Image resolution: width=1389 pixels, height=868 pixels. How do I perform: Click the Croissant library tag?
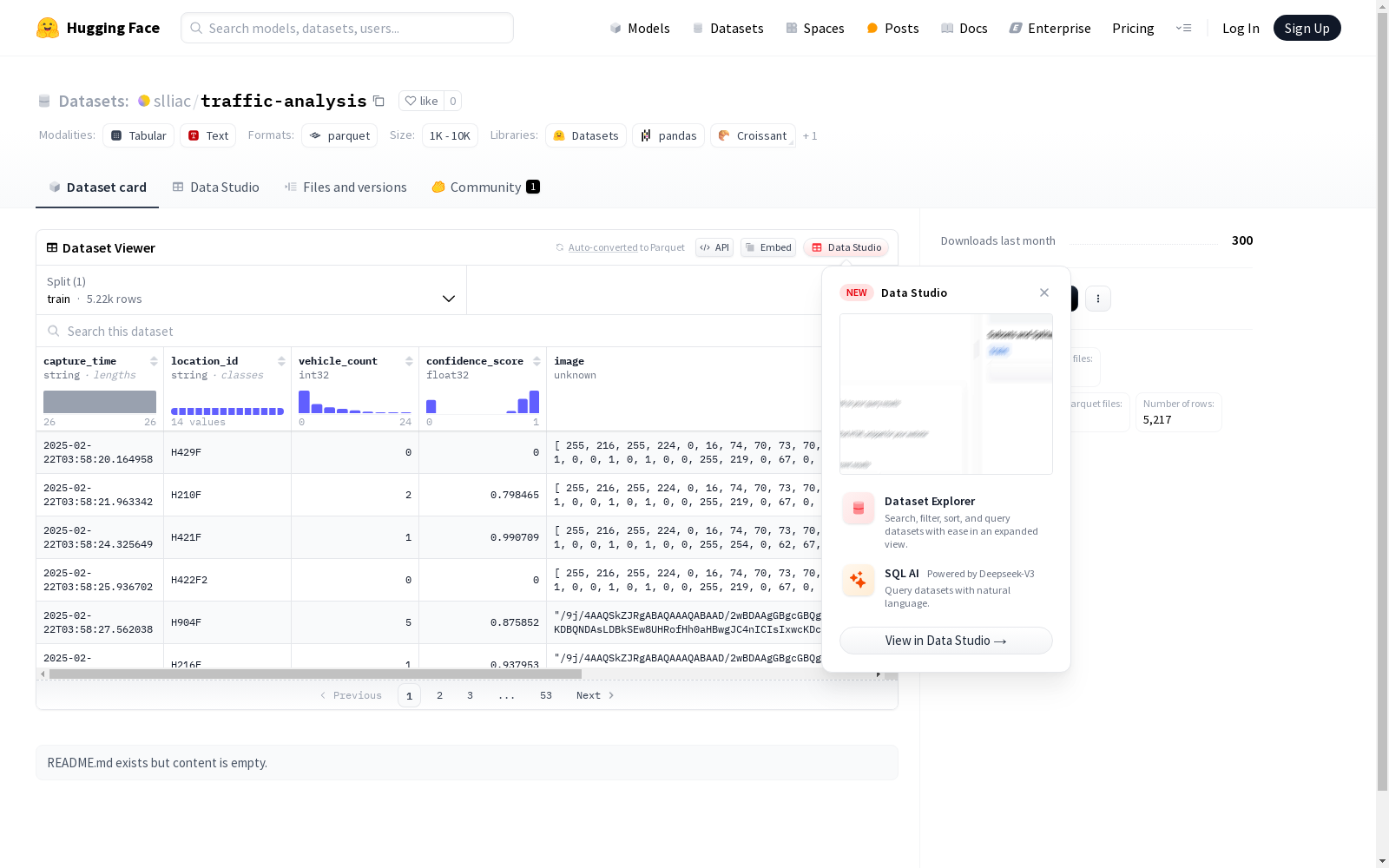(x=753, y=135)
